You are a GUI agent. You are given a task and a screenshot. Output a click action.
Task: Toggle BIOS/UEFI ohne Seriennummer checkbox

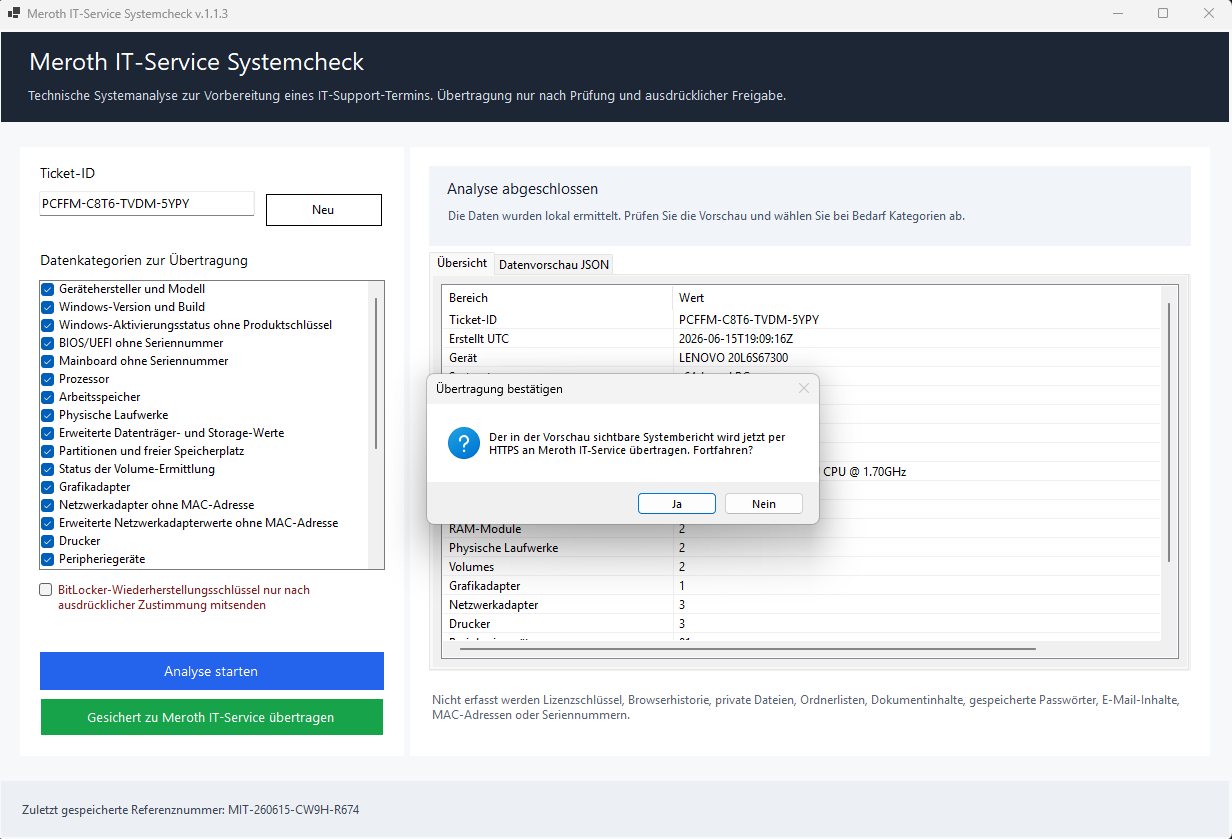coord(47,343)
